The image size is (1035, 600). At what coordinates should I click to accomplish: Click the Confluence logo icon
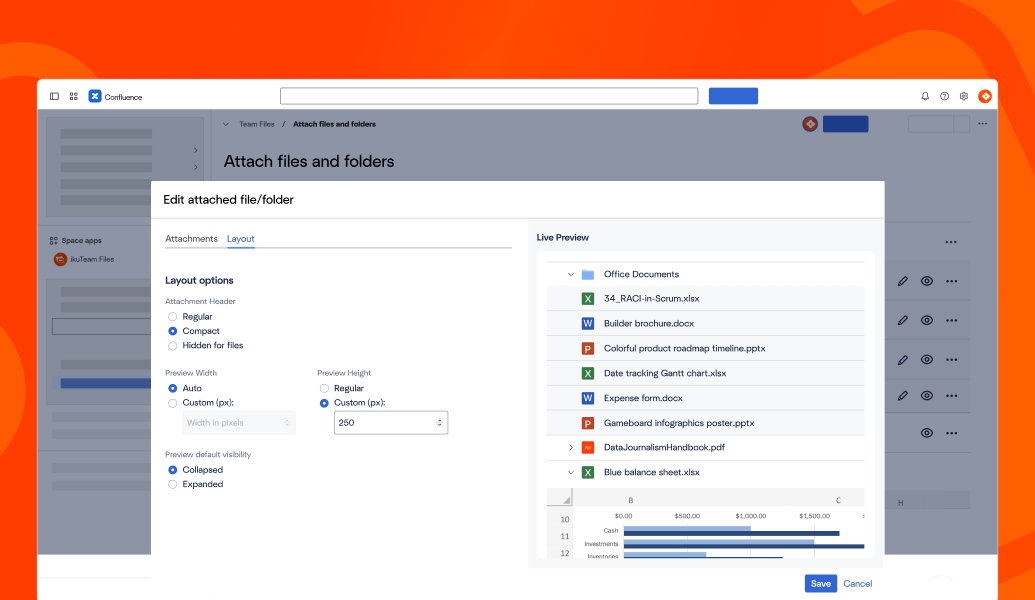(x=95, y=97)
